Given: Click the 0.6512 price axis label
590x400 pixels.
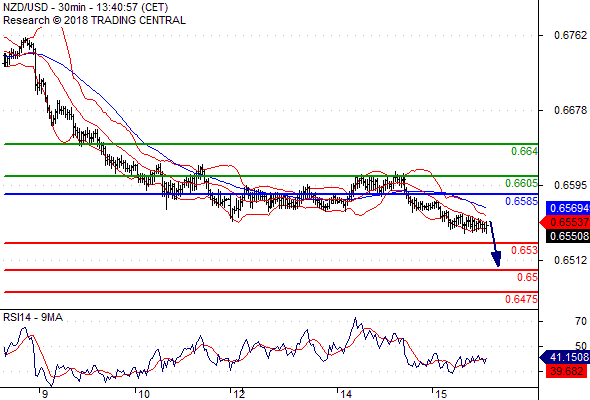Looking at the screenshot, I should pyautogui.click(x=570, y=260).
